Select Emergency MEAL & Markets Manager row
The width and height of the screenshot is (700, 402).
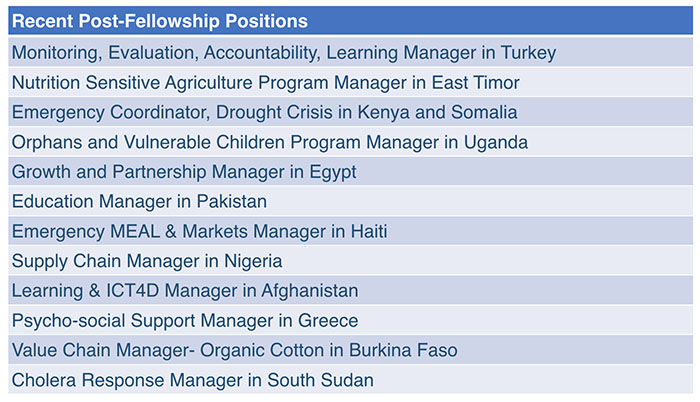[350, 231]
